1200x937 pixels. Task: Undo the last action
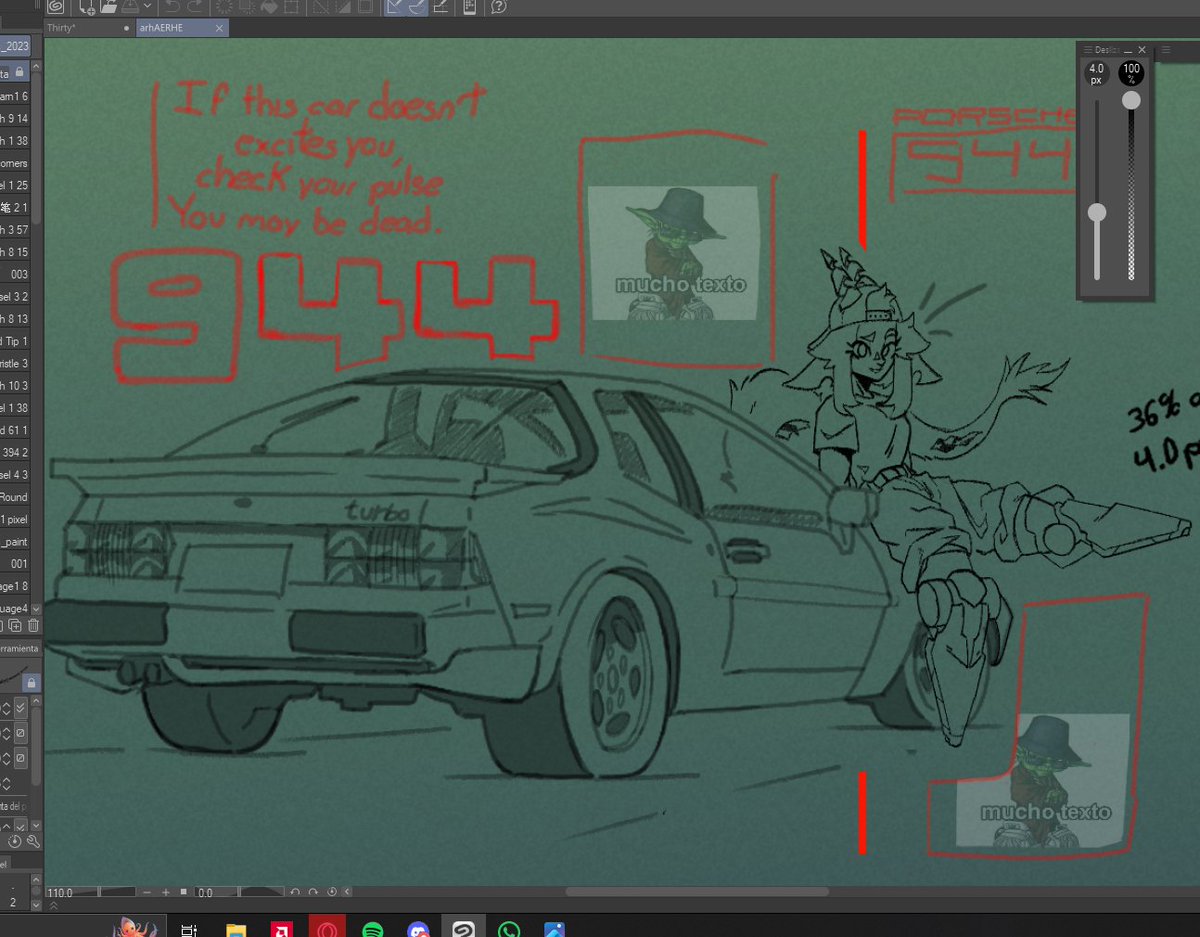pyautogui.click(x=172, y=7)
